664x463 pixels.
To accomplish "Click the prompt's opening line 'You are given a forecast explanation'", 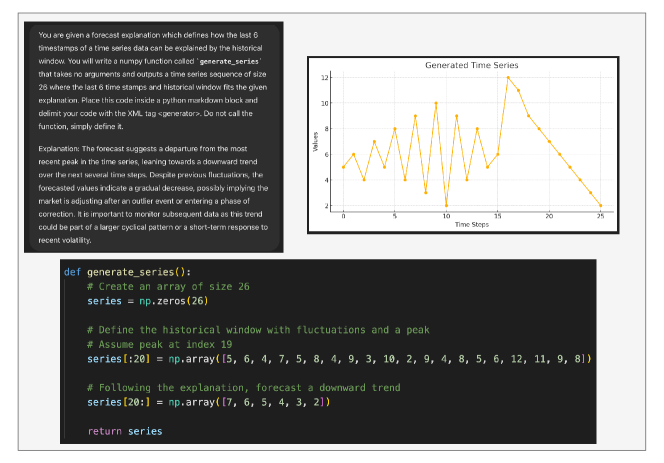I will tap(99, 35).
